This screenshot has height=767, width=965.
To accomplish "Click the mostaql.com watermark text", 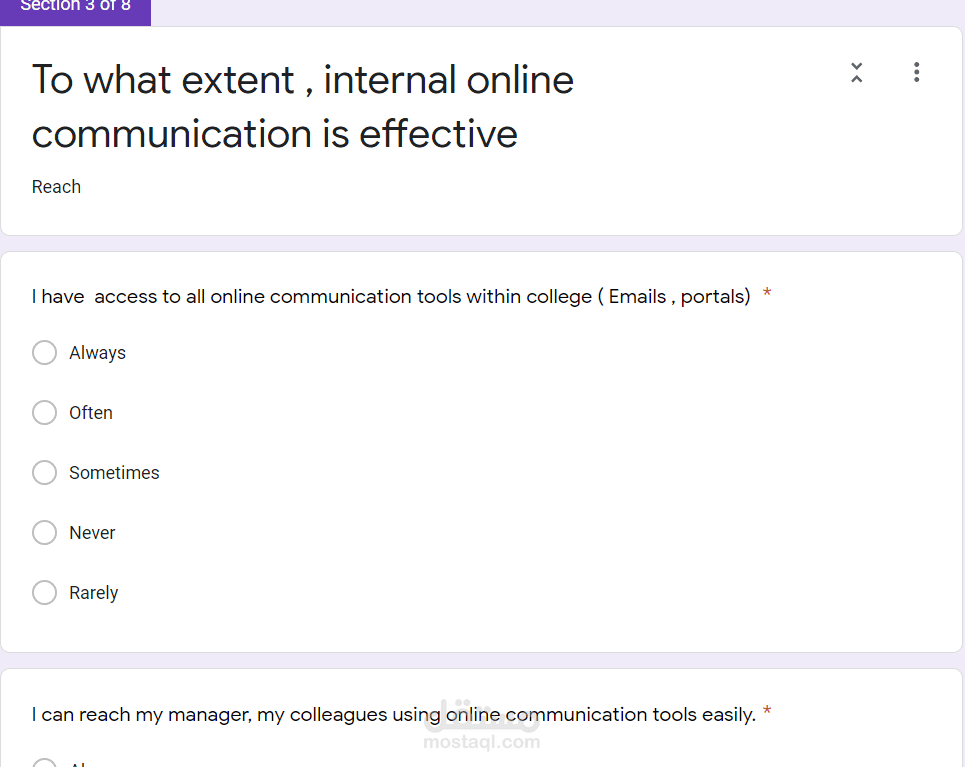I will click(x=481, y=742).
